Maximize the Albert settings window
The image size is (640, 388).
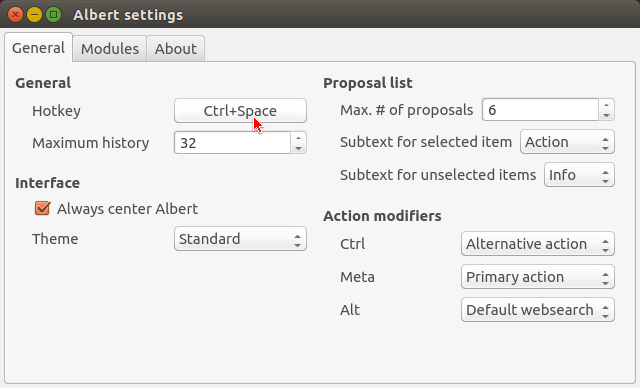coord(53,15)
